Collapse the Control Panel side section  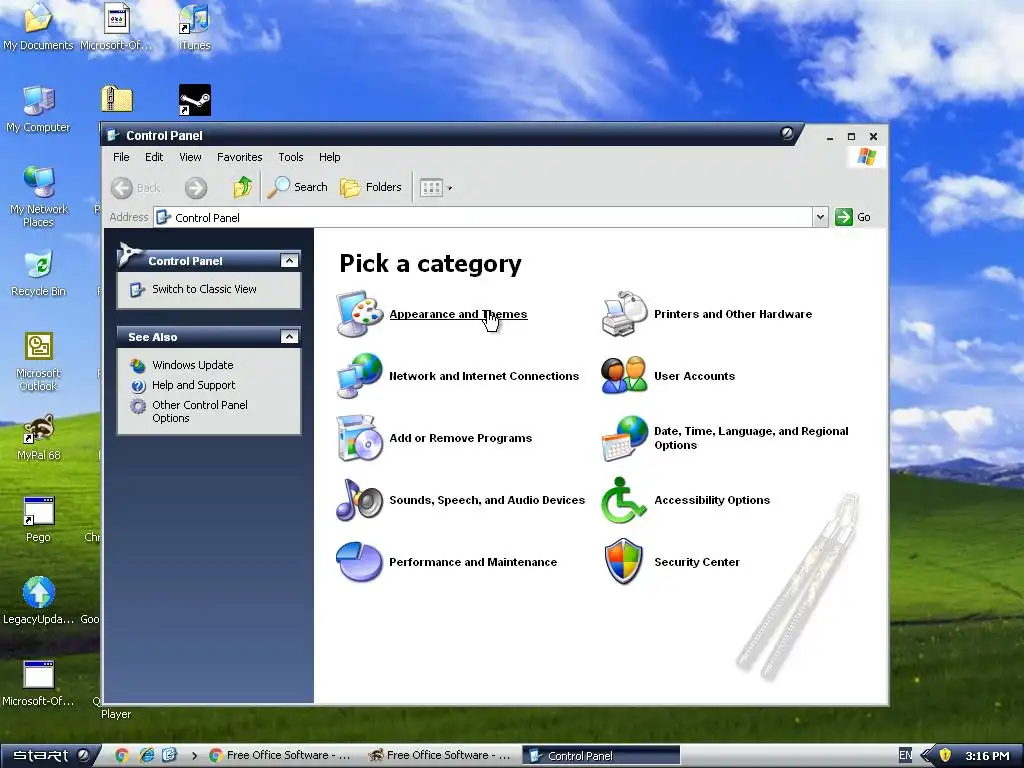(289, 261)
